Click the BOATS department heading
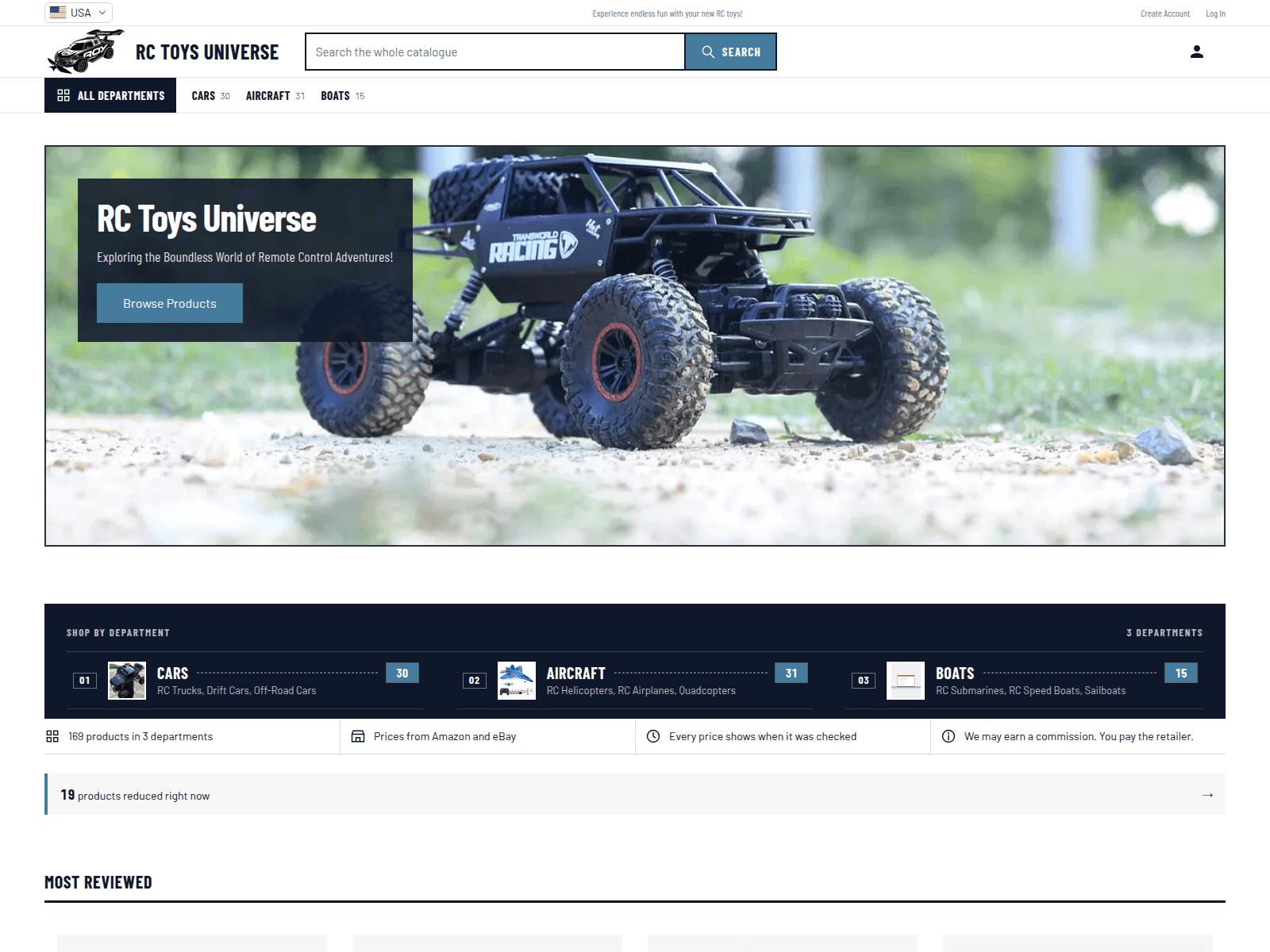The height and width of the screenshot is (952, 1270). pyautogui.click(x=955, y=674)
